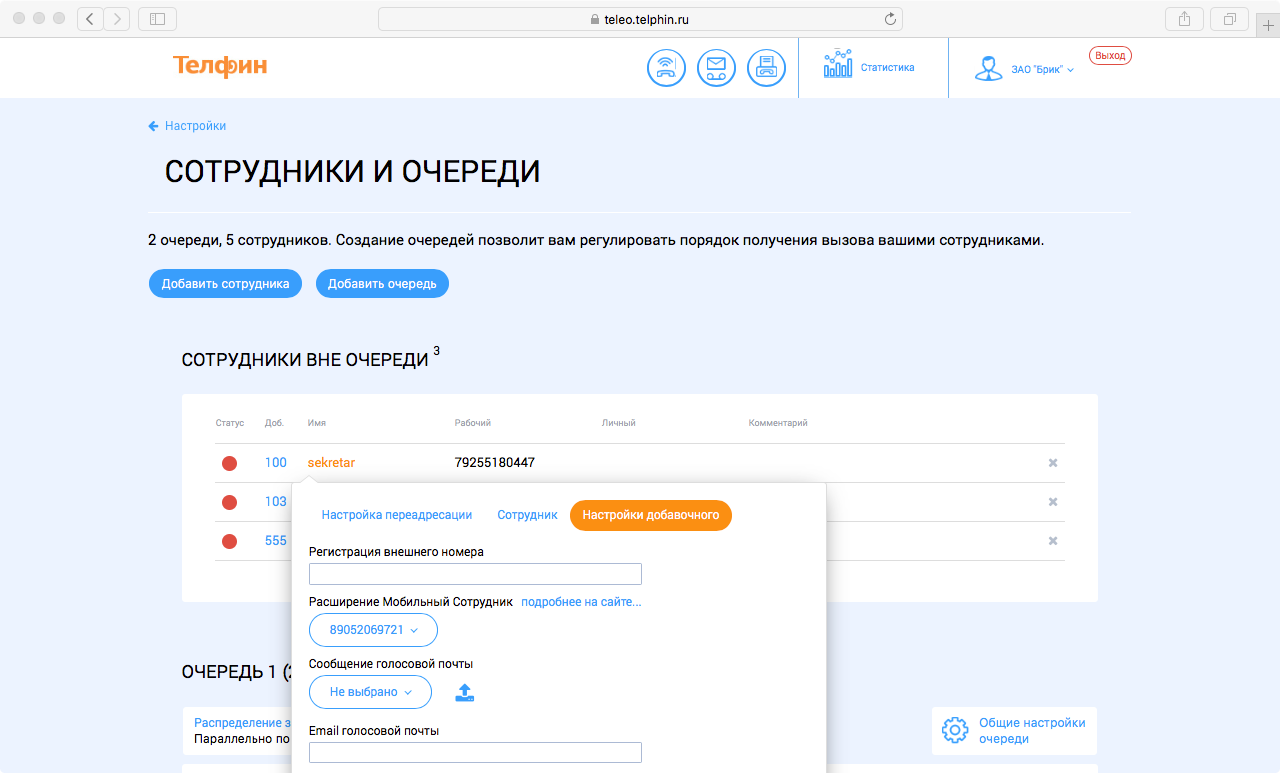
Task: Switch to the Сотрудник tab
Action: [527, 514]
